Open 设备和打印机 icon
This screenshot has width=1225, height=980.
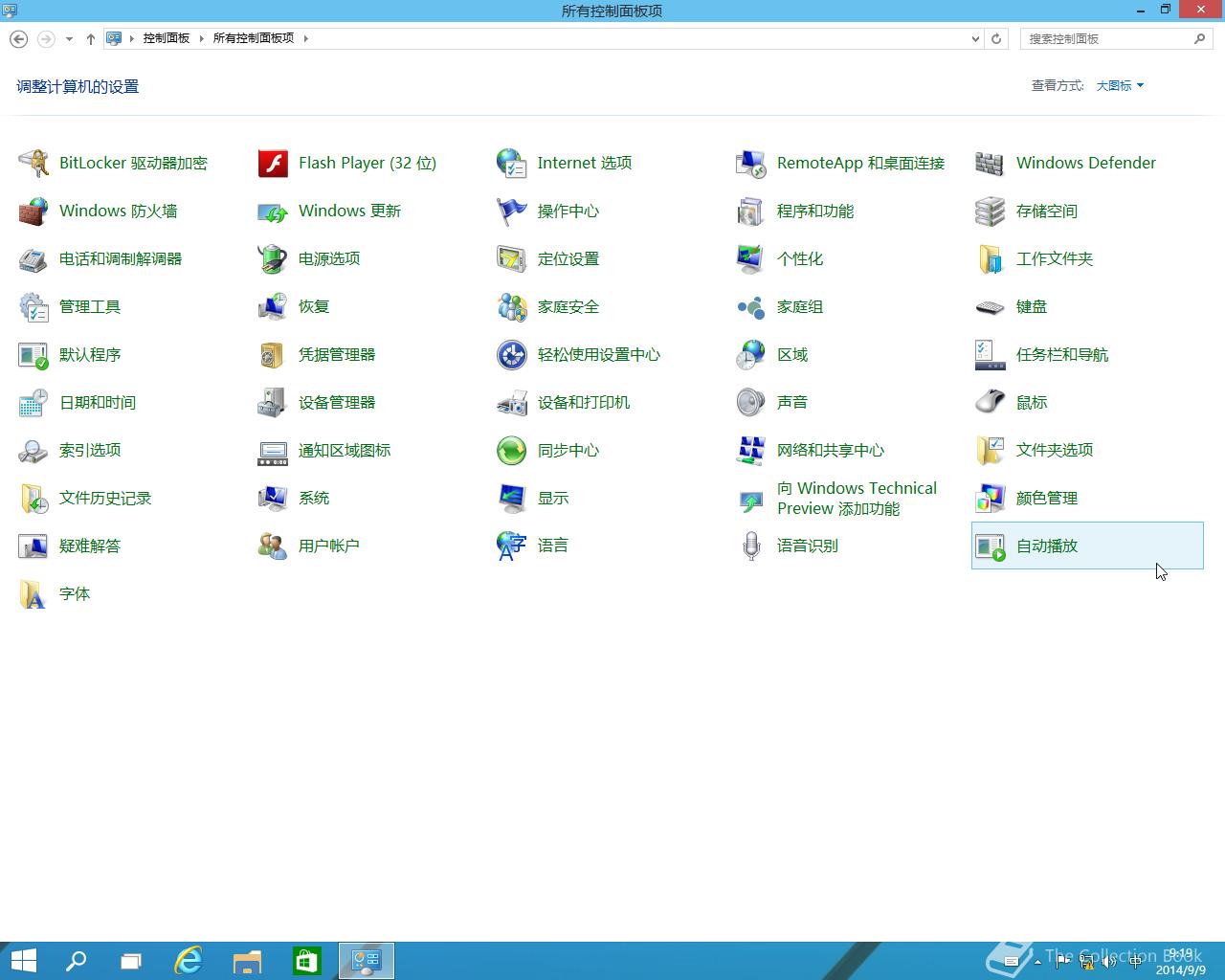point(512,402)
